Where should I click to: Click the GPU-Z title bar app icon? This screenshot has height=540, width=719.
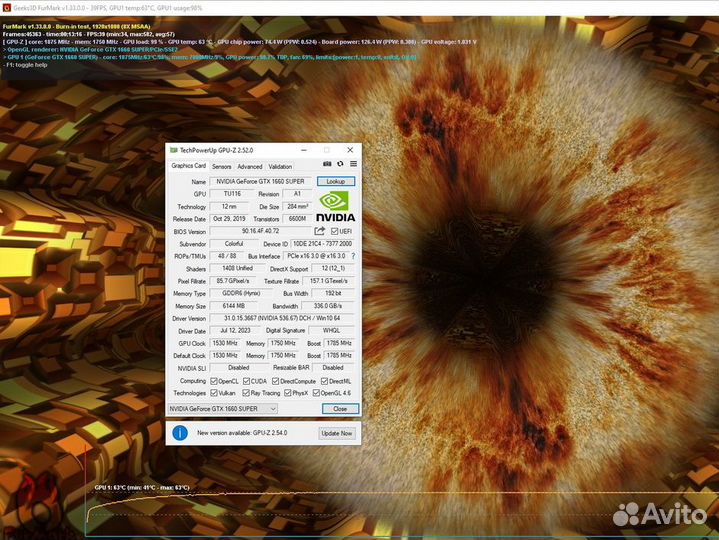[172, 149]
